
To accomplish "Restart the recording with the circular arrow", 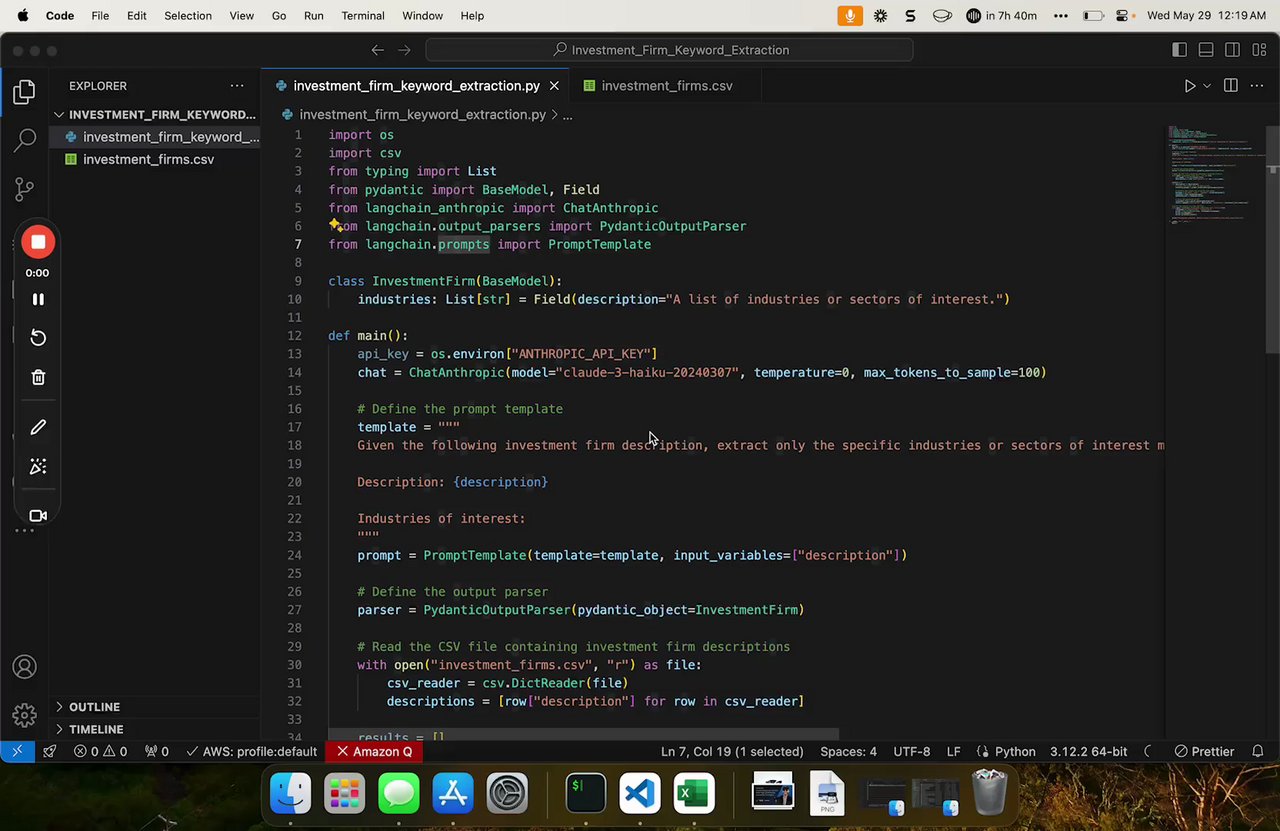I will click(x=38, y=338).
